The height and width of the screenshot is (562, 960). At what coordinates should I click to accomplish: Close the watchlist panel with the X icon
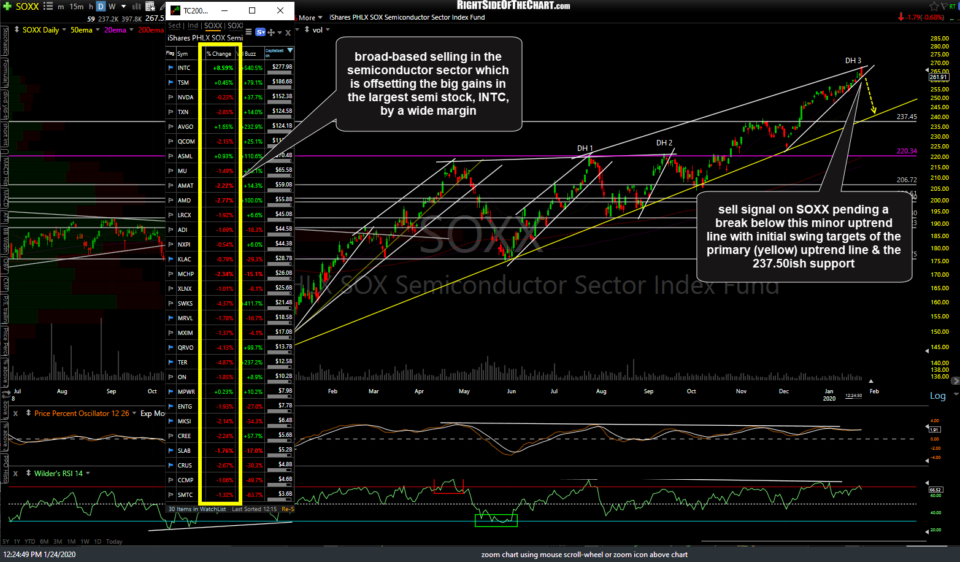tap(288, 32)
